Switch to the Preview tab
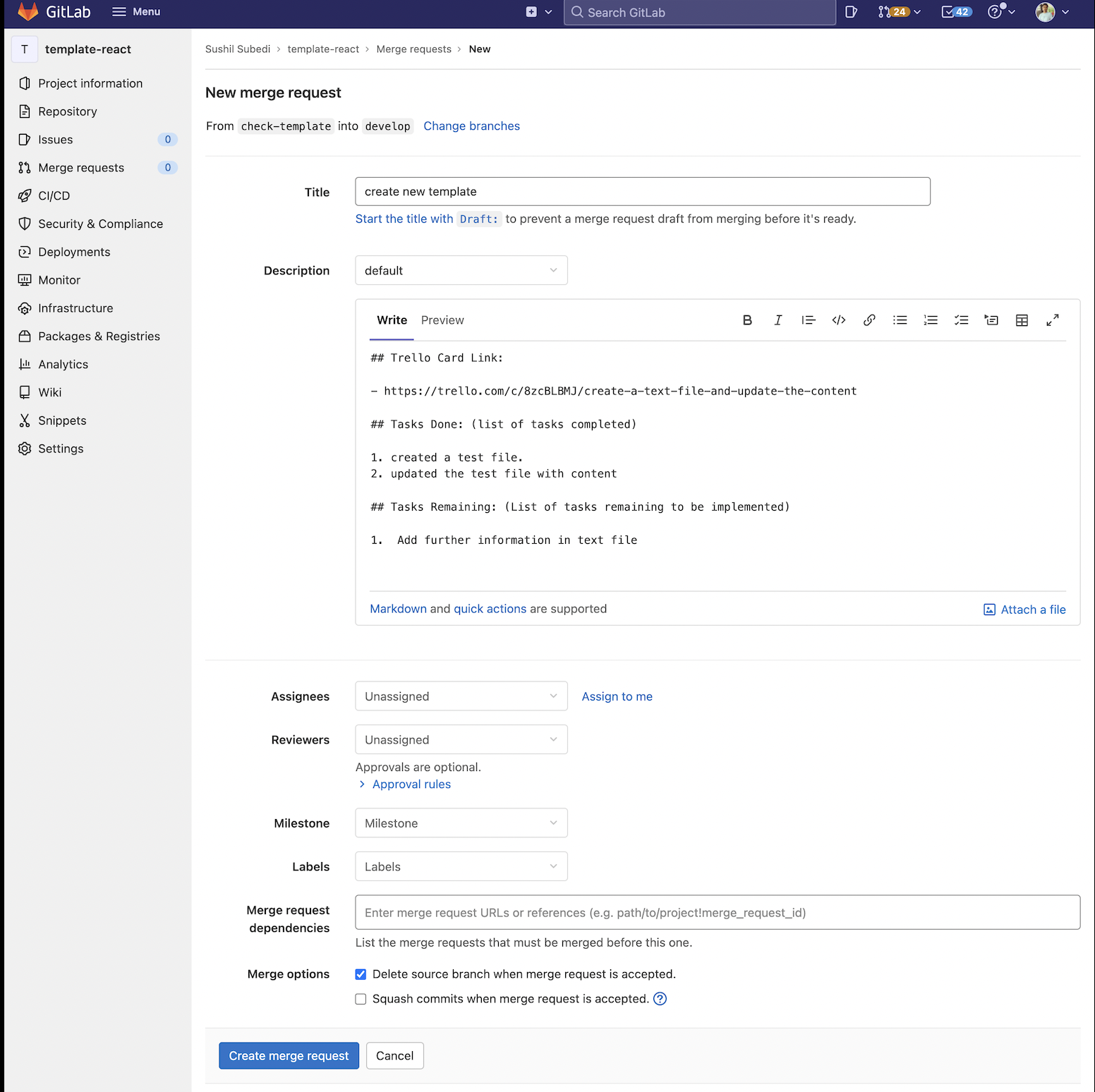The height and width of the screenshot is (1092, 1095). point(442,320)
